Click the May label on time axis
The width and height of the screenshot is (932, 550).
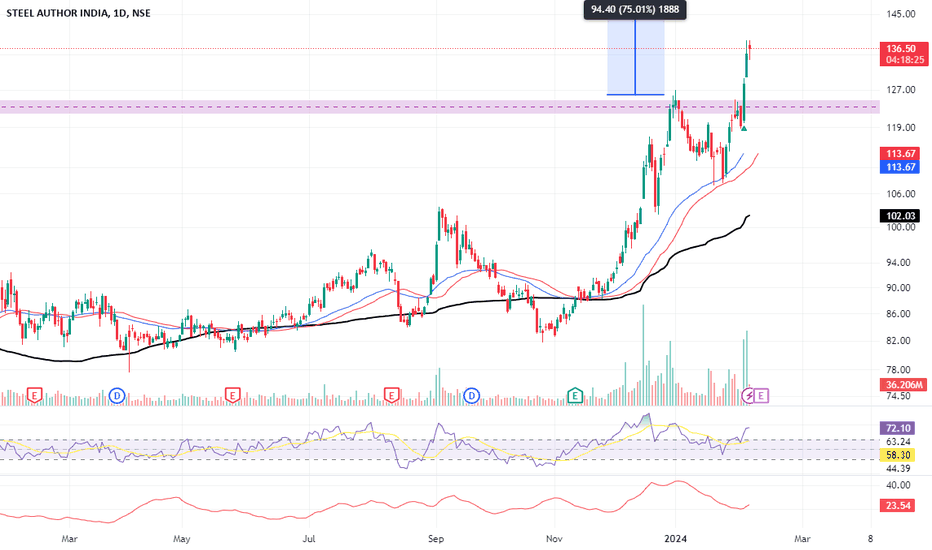[181, 539]
